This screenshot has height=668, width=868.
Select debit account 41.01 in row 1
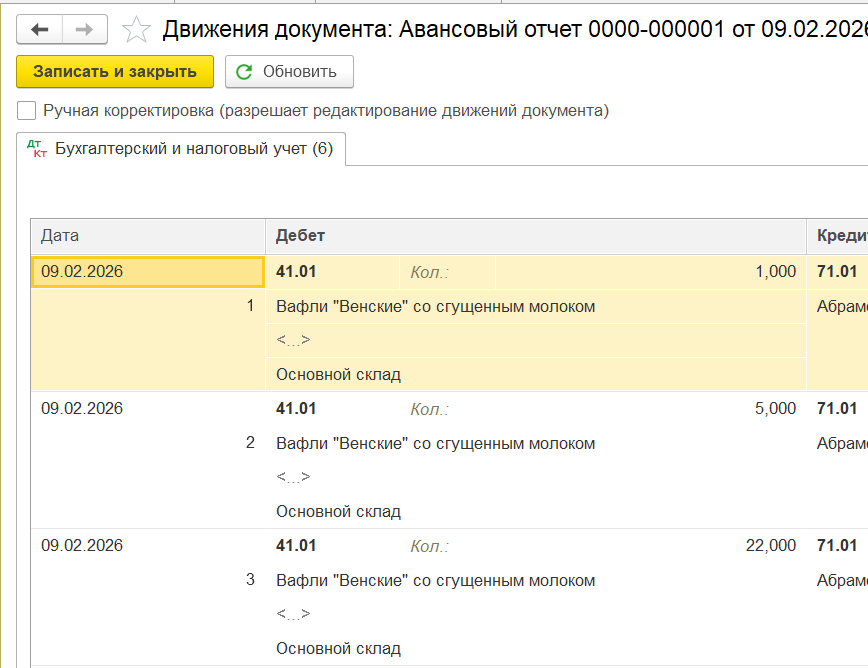tap(296, 271)
